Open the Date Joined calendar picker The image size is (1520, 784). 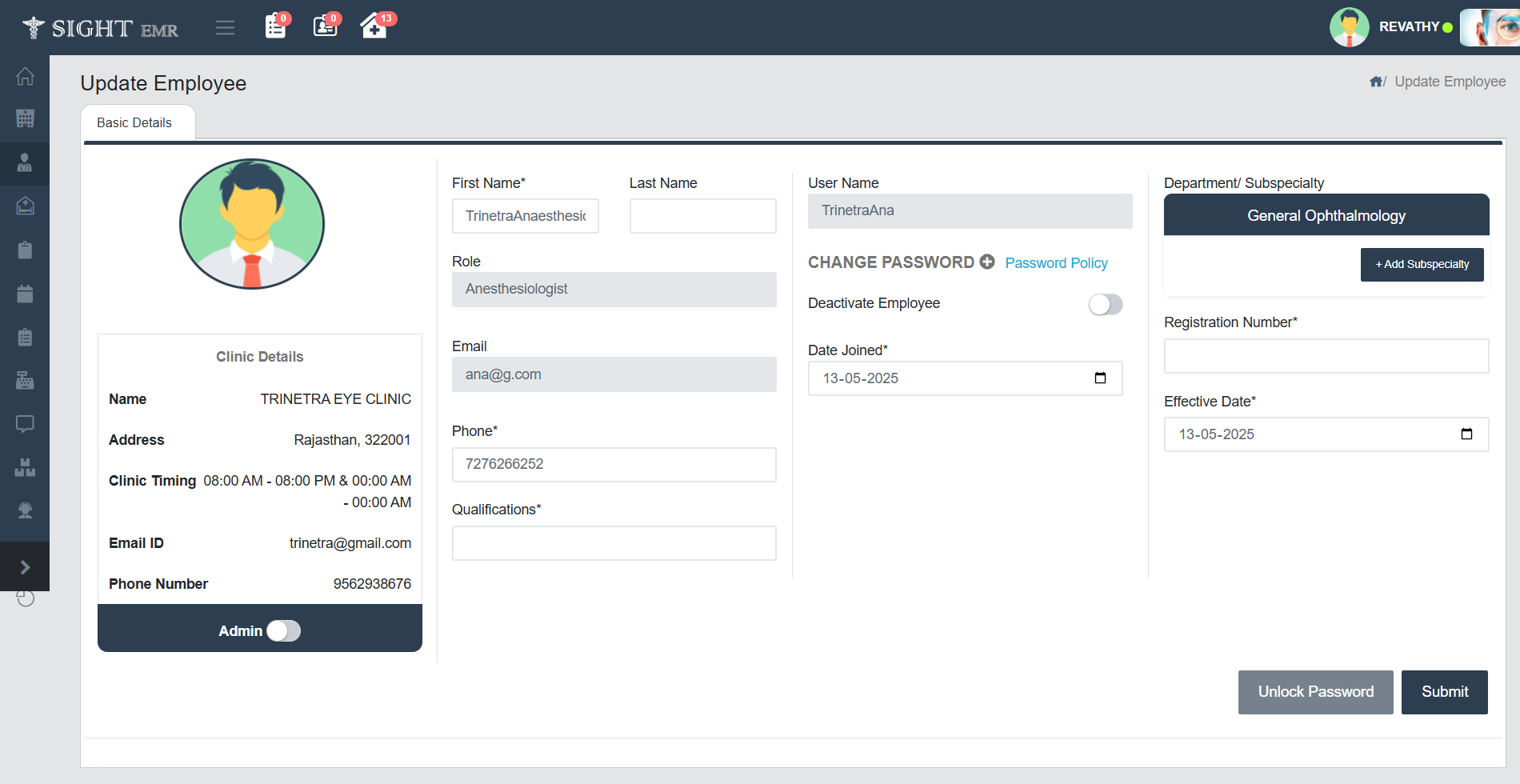click(1100, 378)
